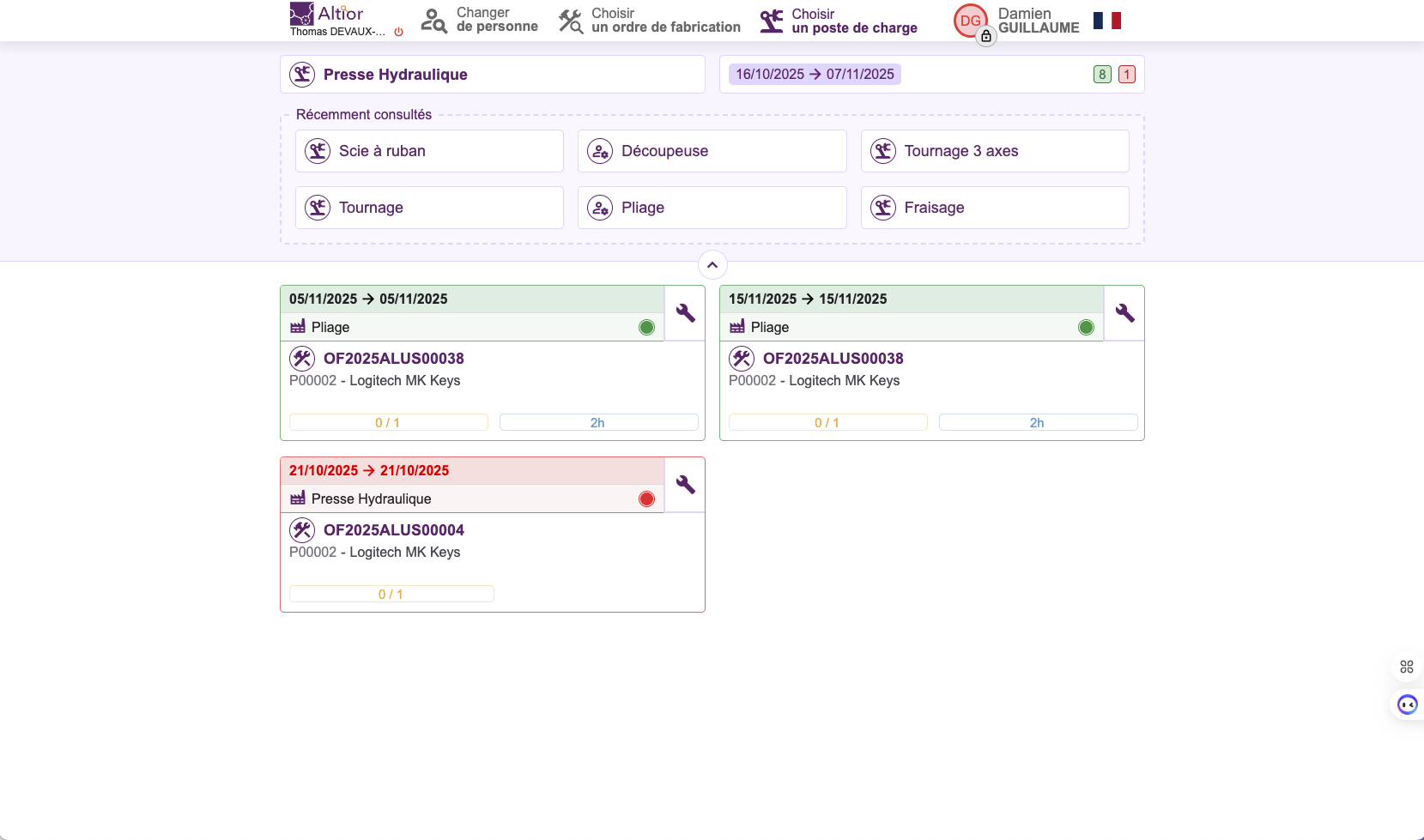Click factory icon on 05/11/2025 Pliage row
This screenshot has height=840, width=1424.
point(298,327)
